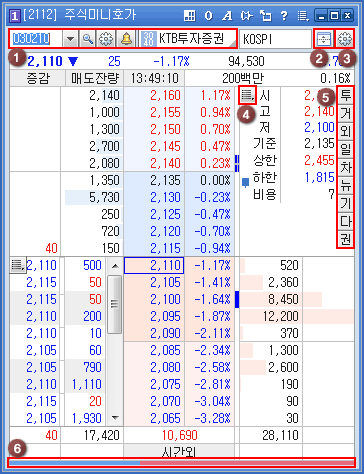Click the stock code input field
This screenshot has width=364, height=474.
pyautogui.click(x=36, y=39)
